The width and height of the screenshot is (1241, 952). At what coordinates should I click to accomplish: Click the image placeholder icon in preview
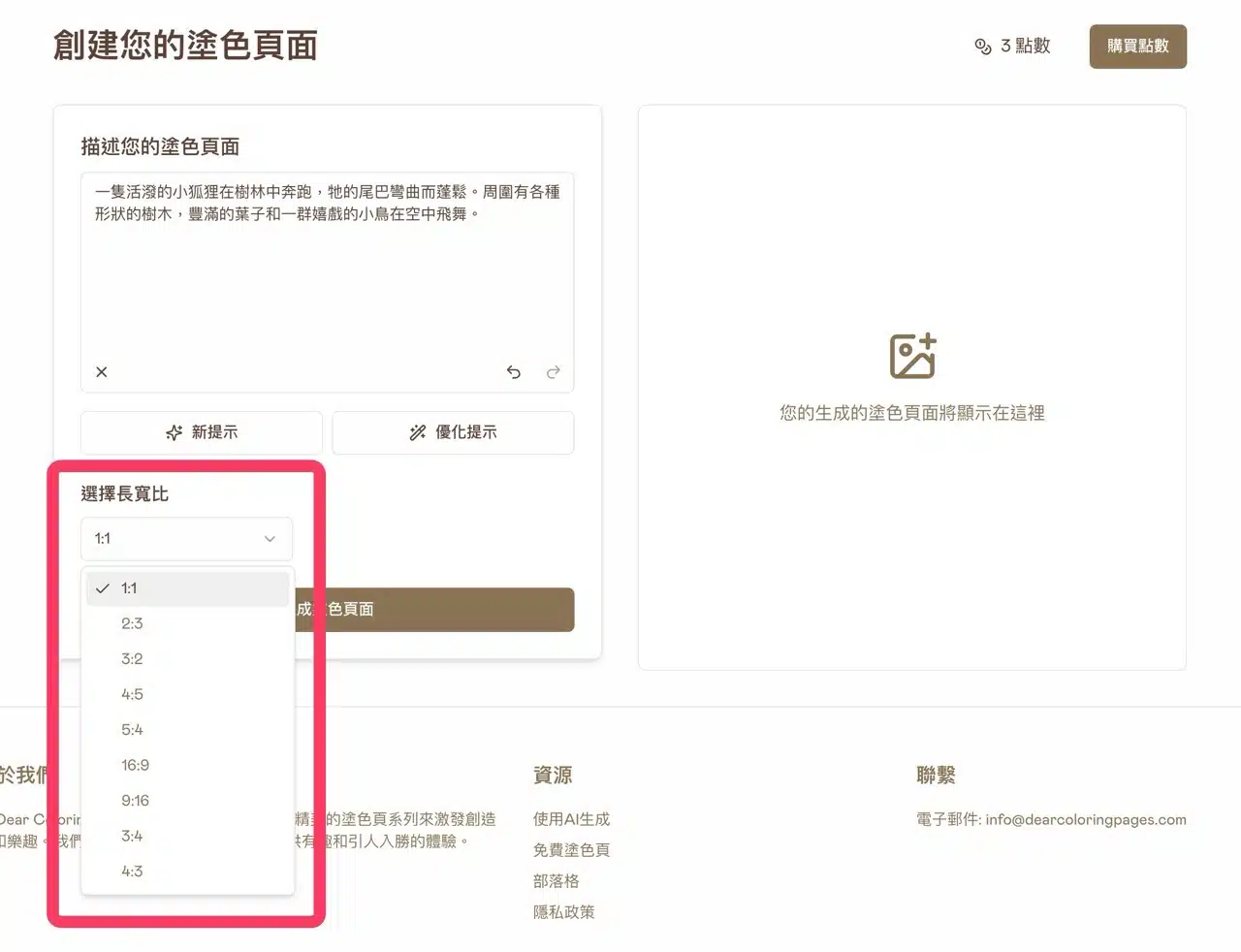tap(912, 356)
